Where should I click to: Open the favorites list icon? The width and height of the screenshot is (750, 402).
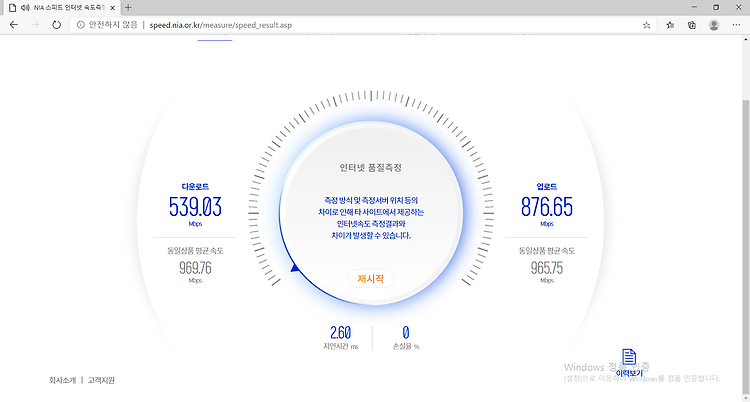pyautogui.click(x=670, y=25)
